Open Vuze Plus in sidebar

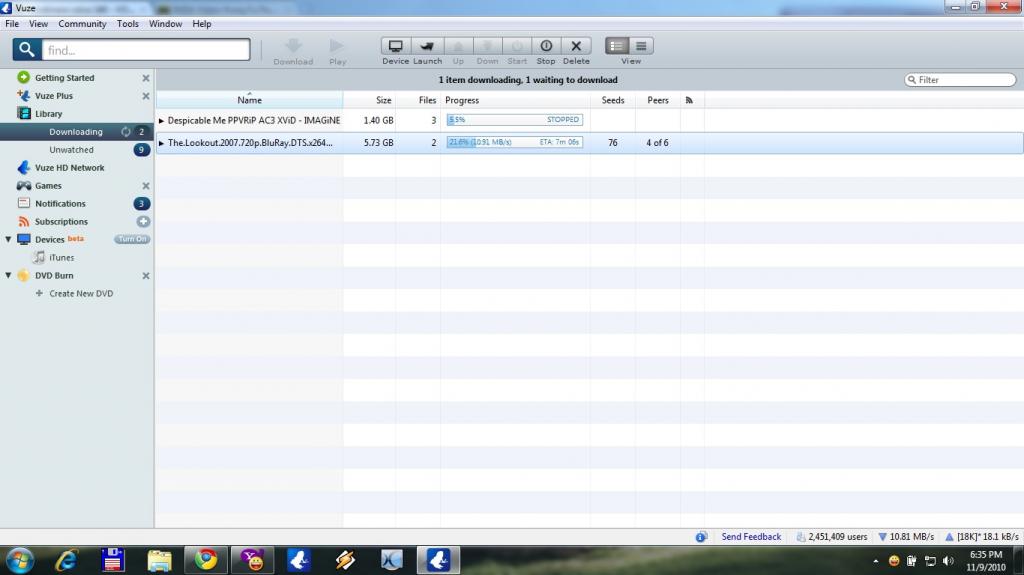coord(54,96)
